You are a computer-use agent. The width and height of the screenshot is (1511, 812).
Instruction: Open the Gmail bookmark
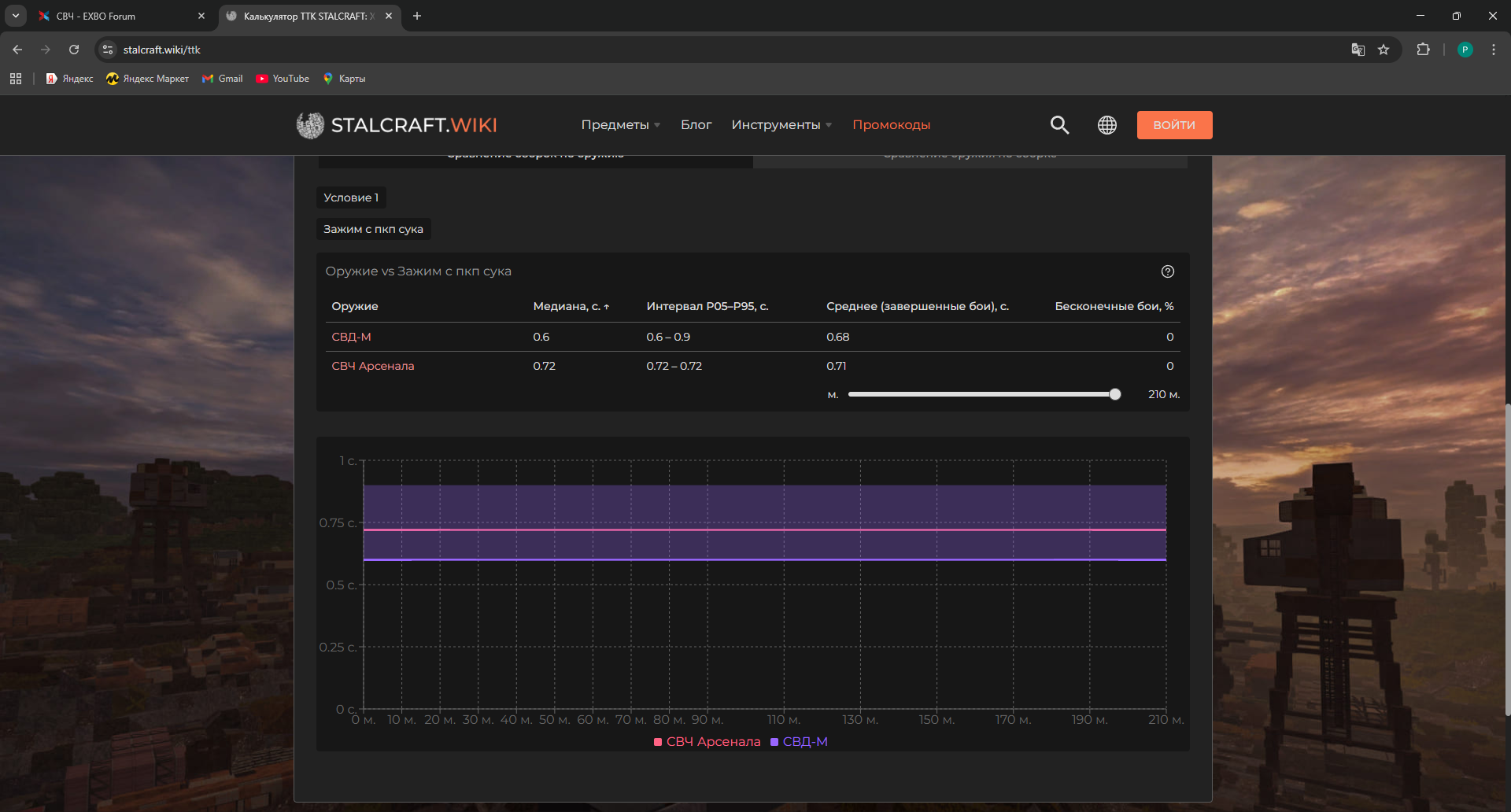click(x=222, y=79)
